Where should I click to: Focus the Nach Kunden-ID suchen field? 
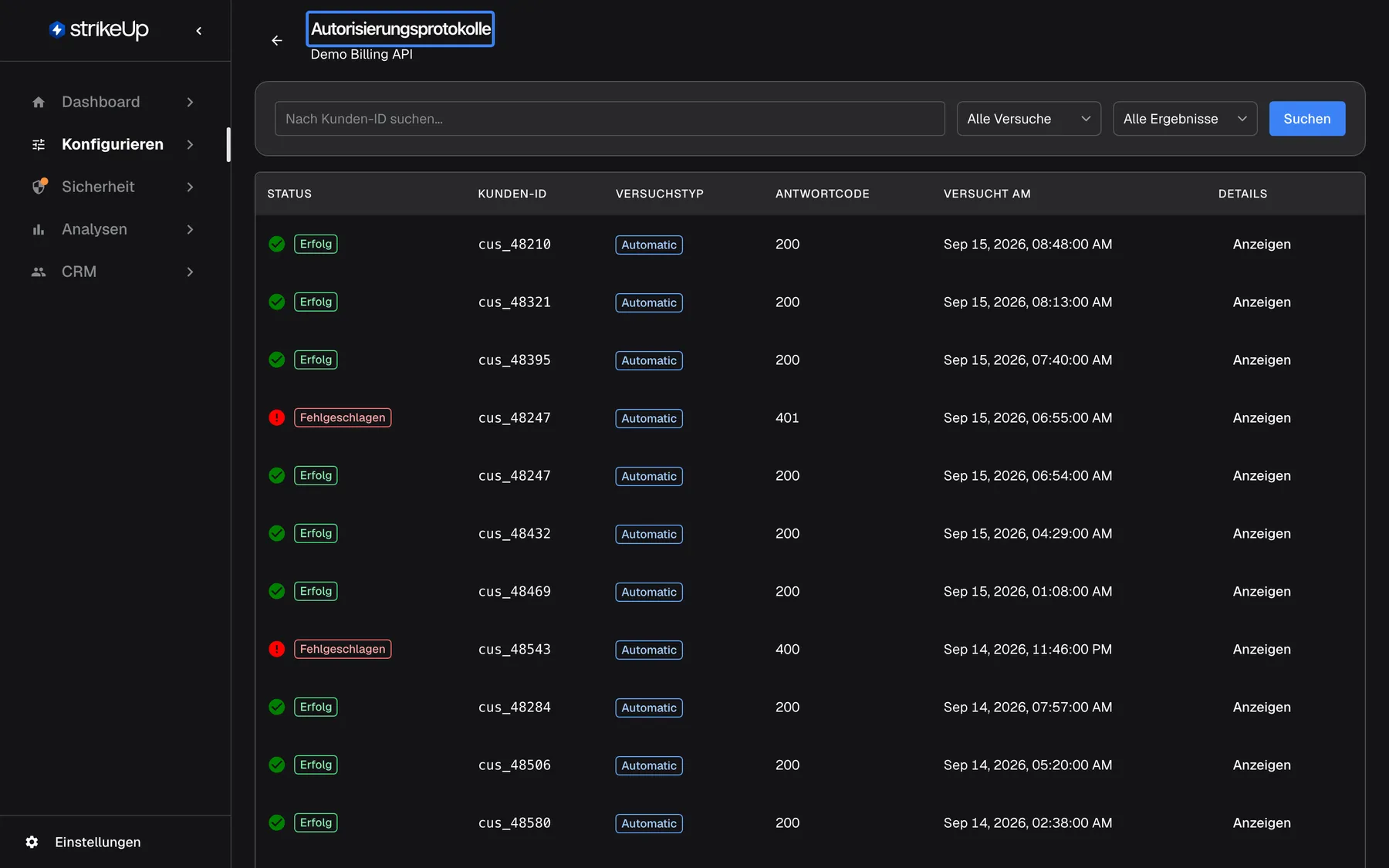click(610, 119)
